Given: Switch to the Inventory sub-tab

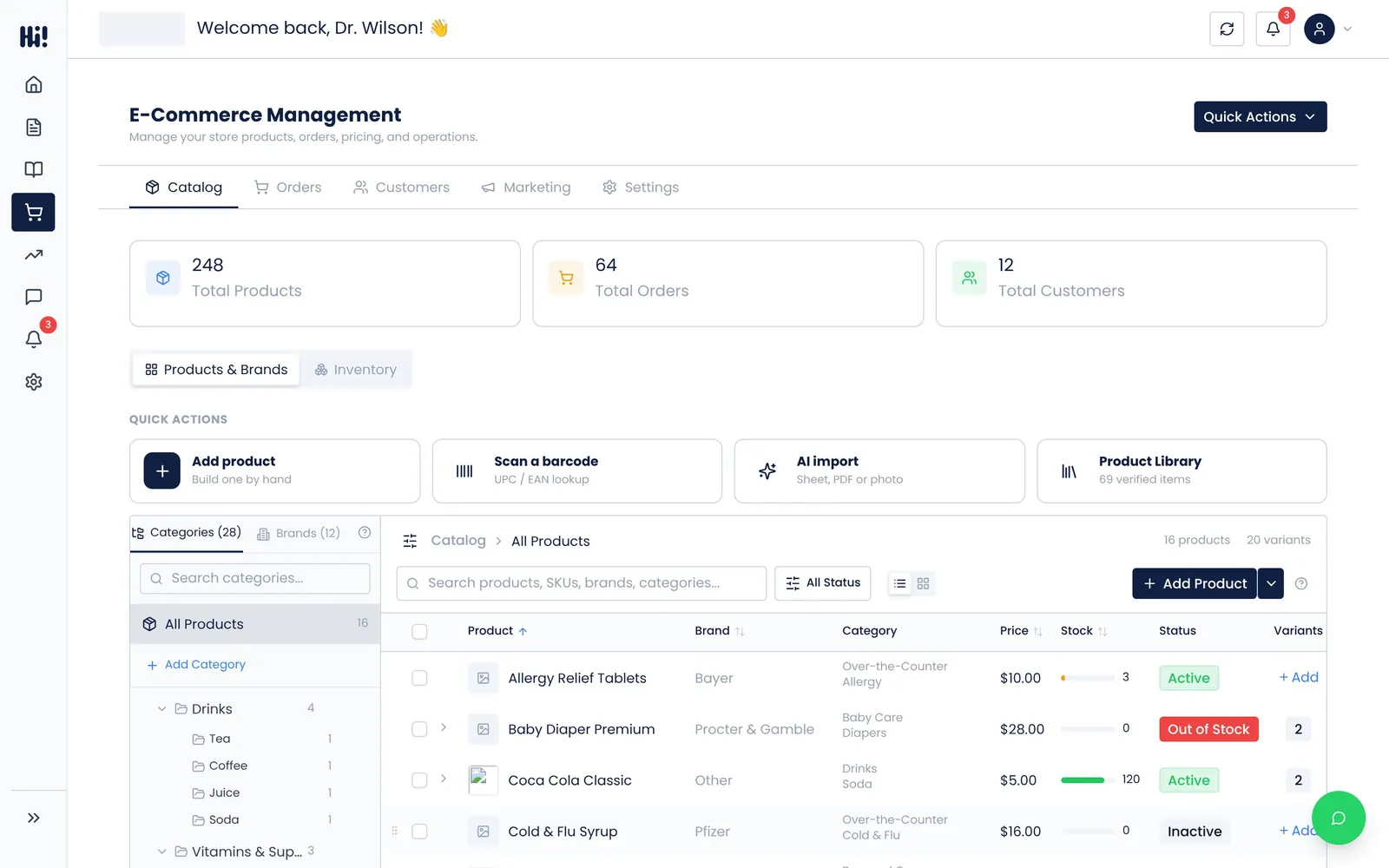Looking at the screenshot, I should 356,370.
